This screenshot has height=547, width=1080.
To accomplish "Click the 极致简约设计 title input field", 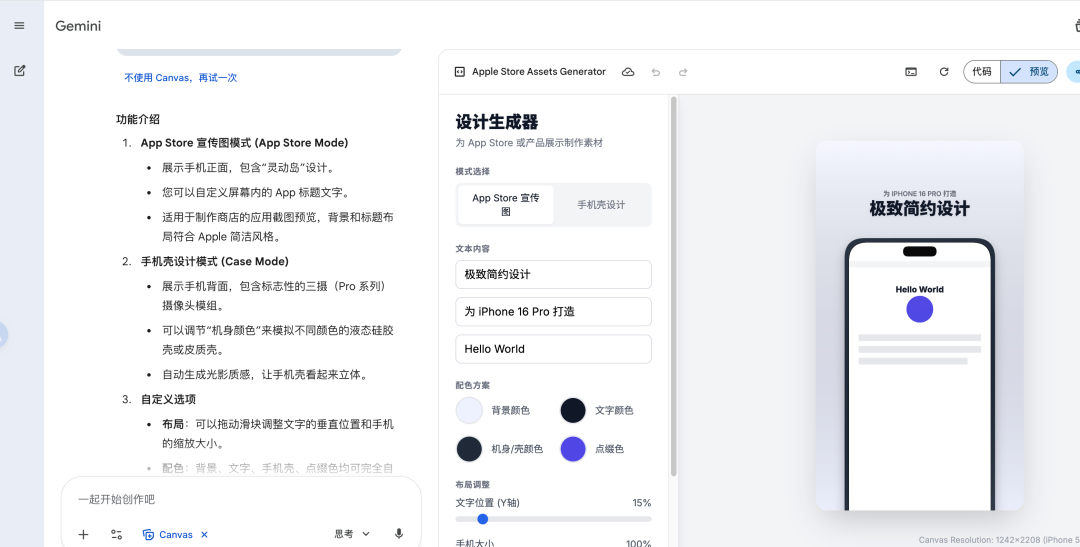I will coord(553,274).
